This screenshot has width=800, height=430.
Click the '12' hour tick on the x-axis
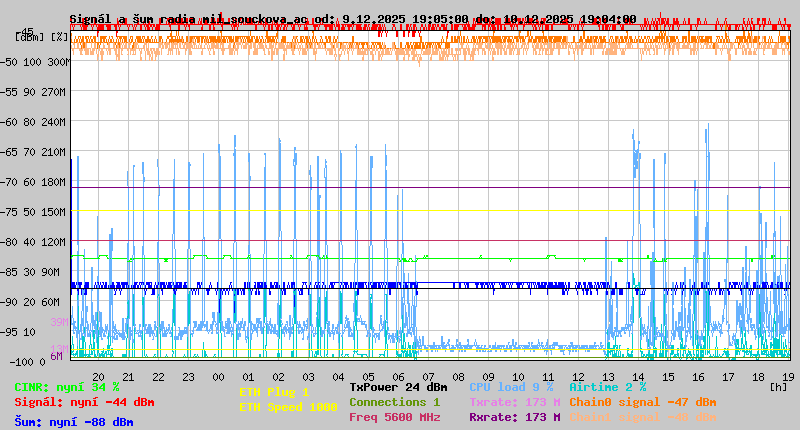point(579,377)
